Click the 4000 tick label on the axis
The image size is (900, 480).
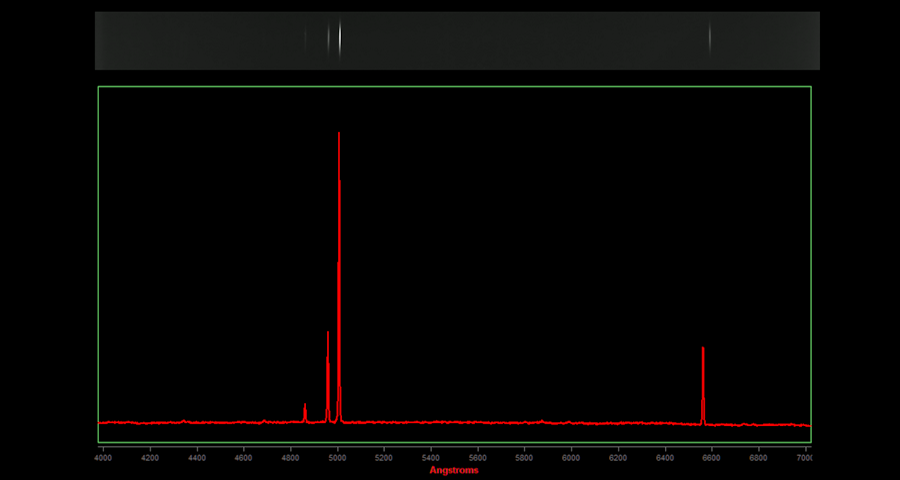103,457
